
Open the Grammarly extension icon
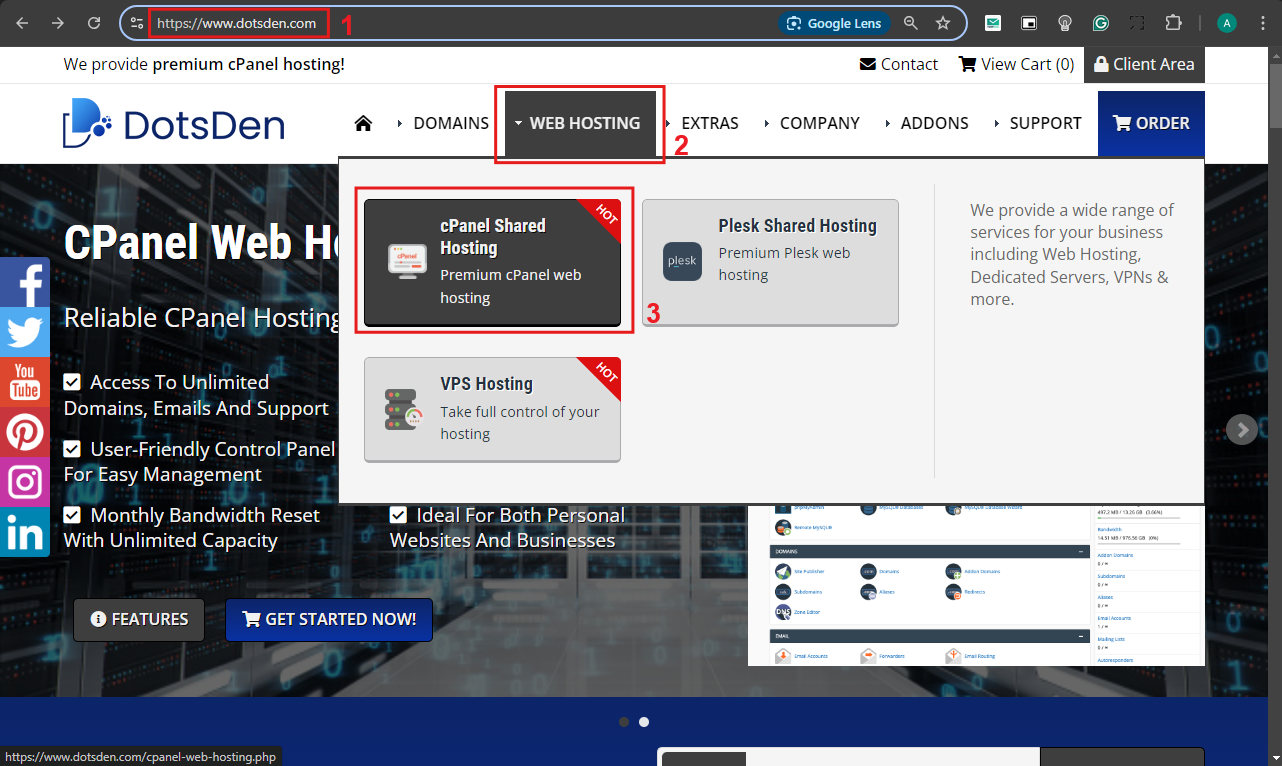tap(1101, 23)
